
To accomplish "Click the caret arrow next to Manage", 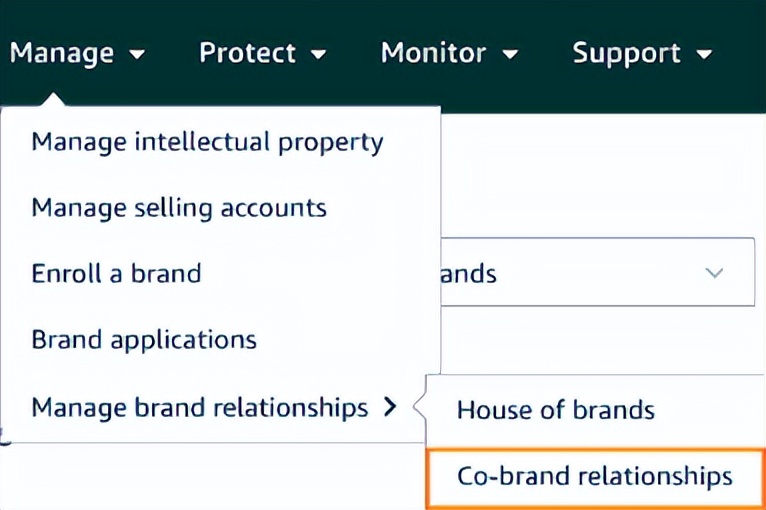I will (137, 55).
